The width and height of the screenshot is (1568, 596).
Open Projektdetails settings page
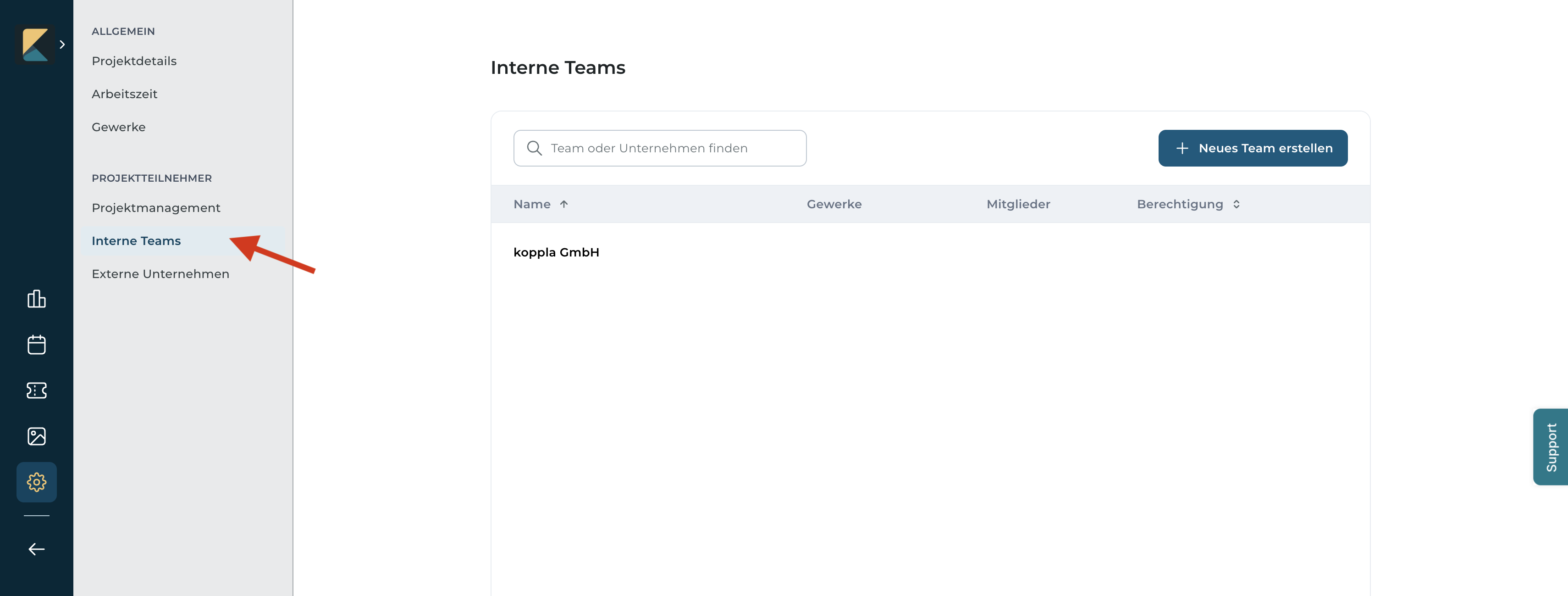pyautogui.click(x=134, y=61)
